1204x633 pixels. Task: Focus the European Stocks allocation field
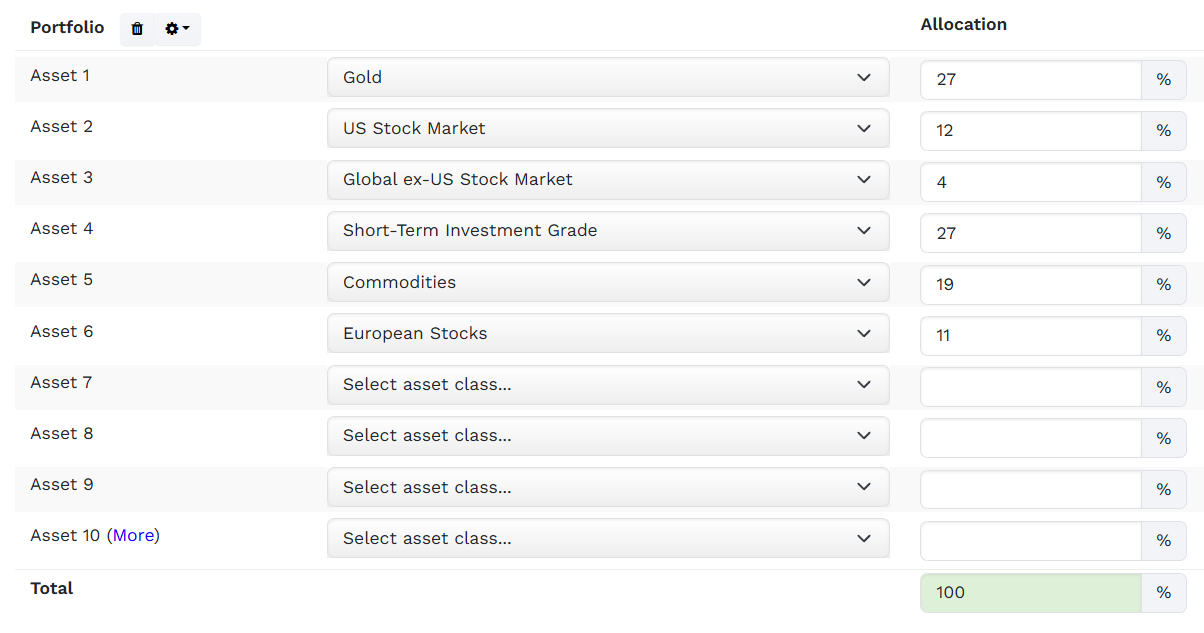click(x=1031, y=336)
